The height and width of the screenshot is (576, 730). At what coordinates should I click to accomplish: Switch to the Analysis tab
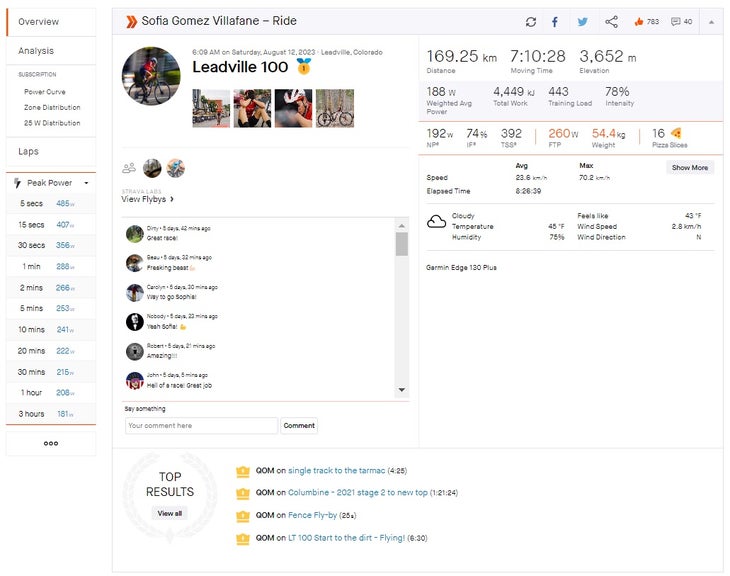click(36, 51)
